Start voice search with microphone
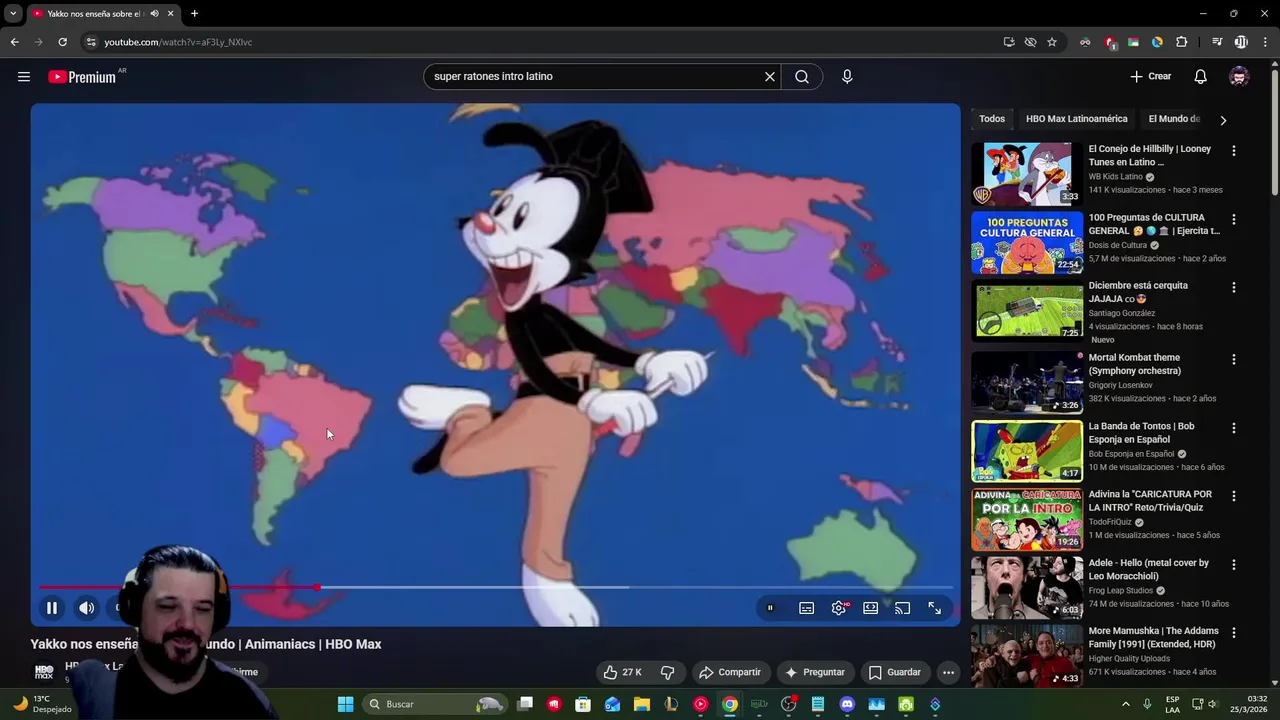The width and height of the screenshot is (1280, 720). [x=847, y=77]
